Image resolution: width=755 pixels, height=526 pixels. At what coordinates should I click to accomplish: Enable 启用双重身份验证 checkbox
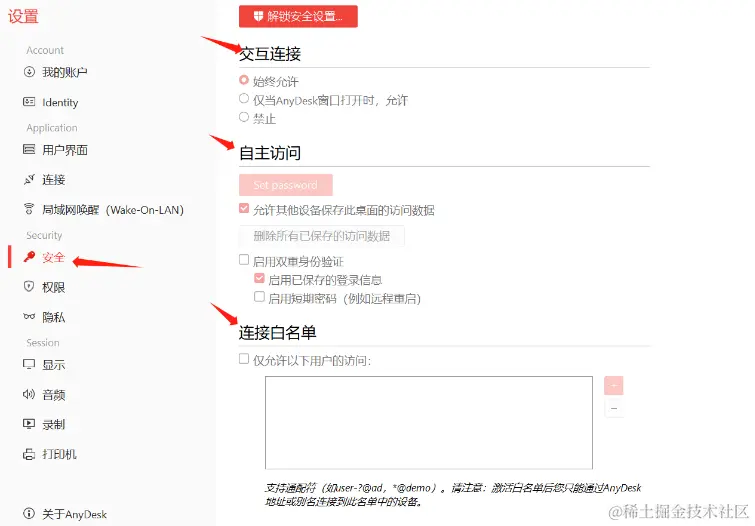point(244,260)
